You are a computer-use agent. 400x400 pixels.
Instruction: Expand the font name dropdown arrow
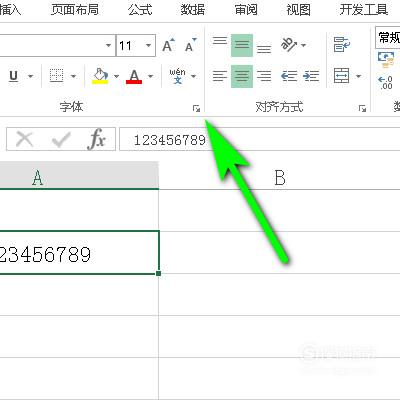click(108, 45)
